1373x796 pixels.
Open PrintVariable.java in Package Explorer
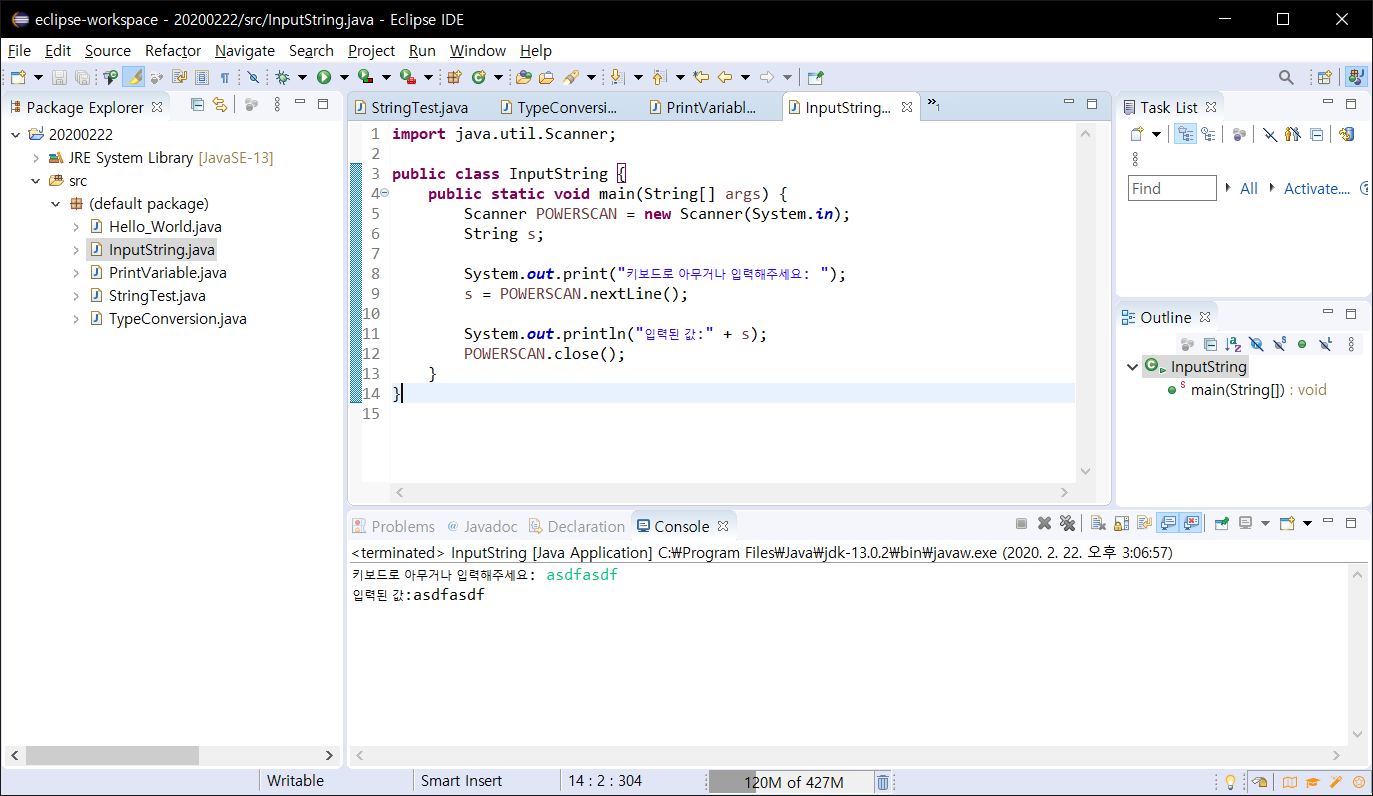(x=168, y=273)
